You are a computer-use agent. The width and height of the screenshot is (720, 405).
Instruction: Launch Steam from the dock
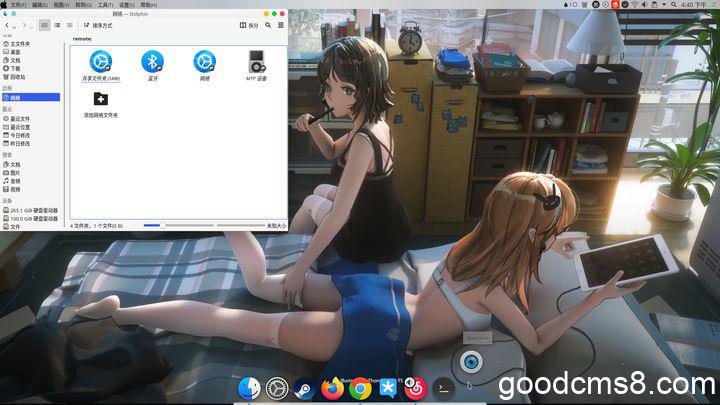coord(304,388)
